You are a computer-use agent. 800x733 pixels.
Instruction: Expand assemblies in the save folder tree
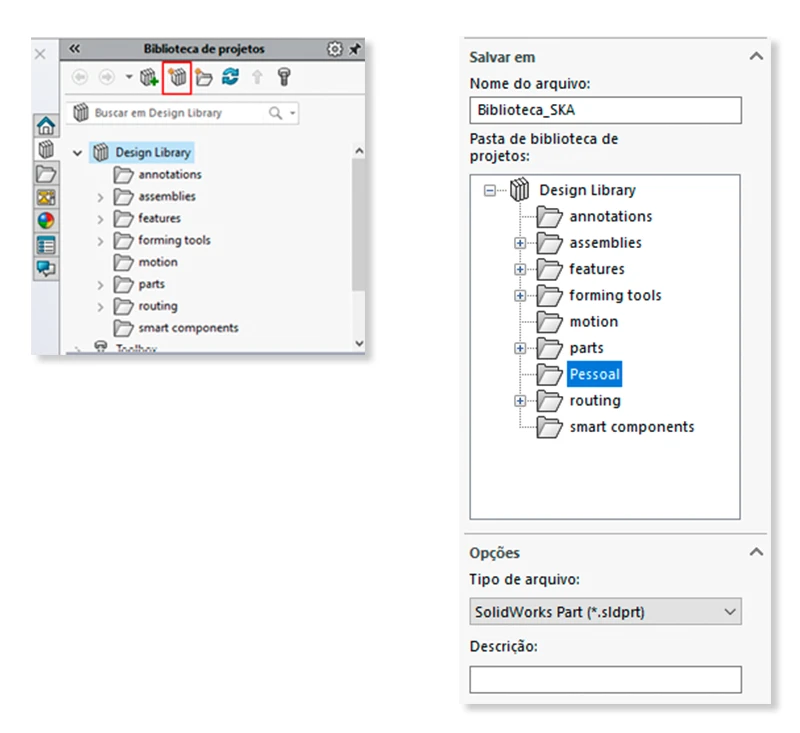tap(519, 243)
